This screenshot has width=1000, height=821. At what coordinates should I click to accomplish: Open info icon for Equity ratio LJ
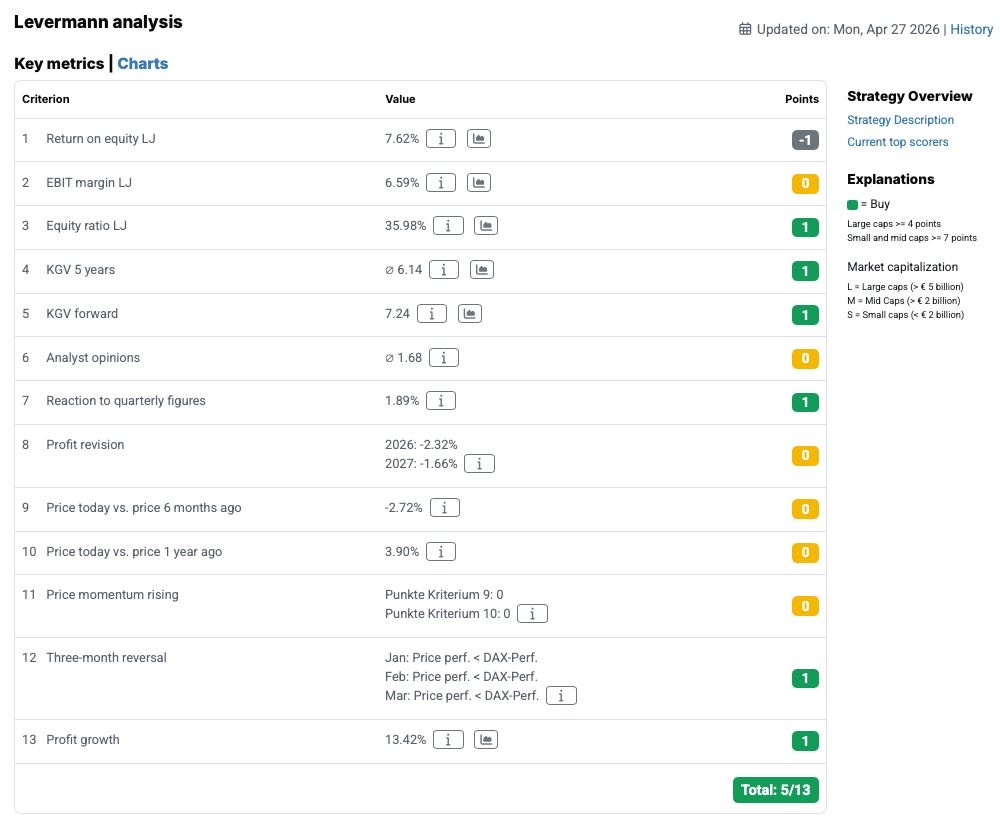(448, 226)
